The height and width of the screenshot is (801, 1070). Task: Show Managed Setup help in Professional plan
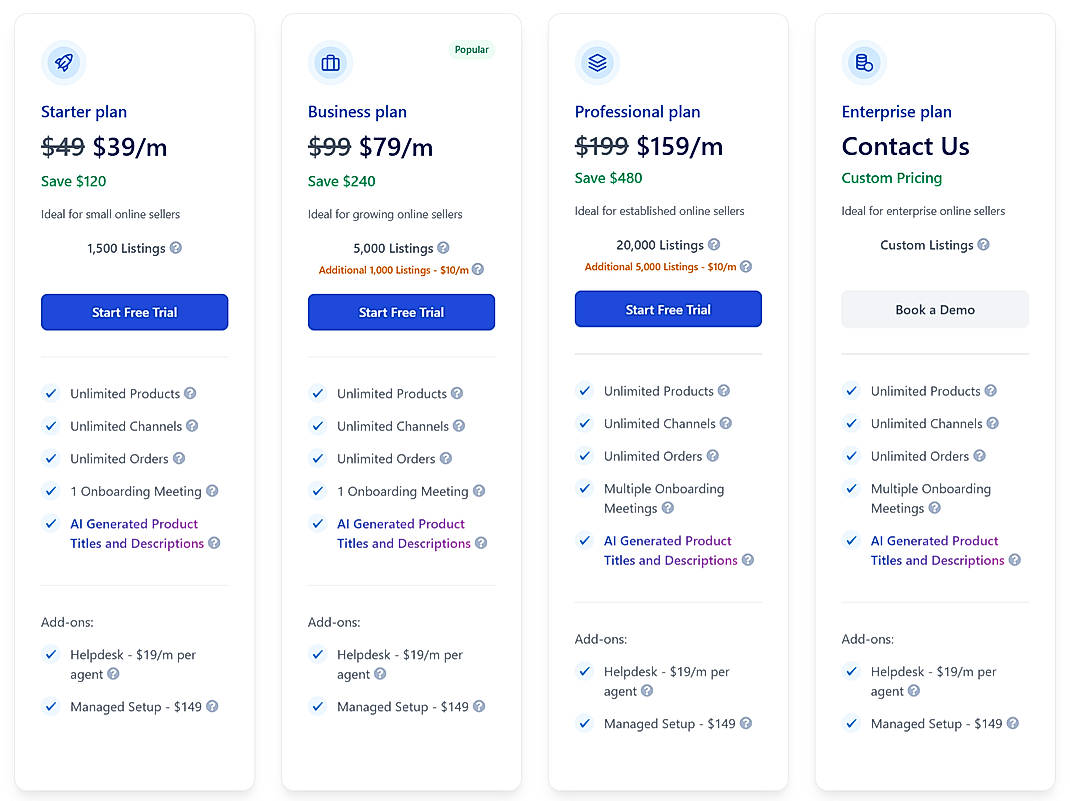click(746, 723)
